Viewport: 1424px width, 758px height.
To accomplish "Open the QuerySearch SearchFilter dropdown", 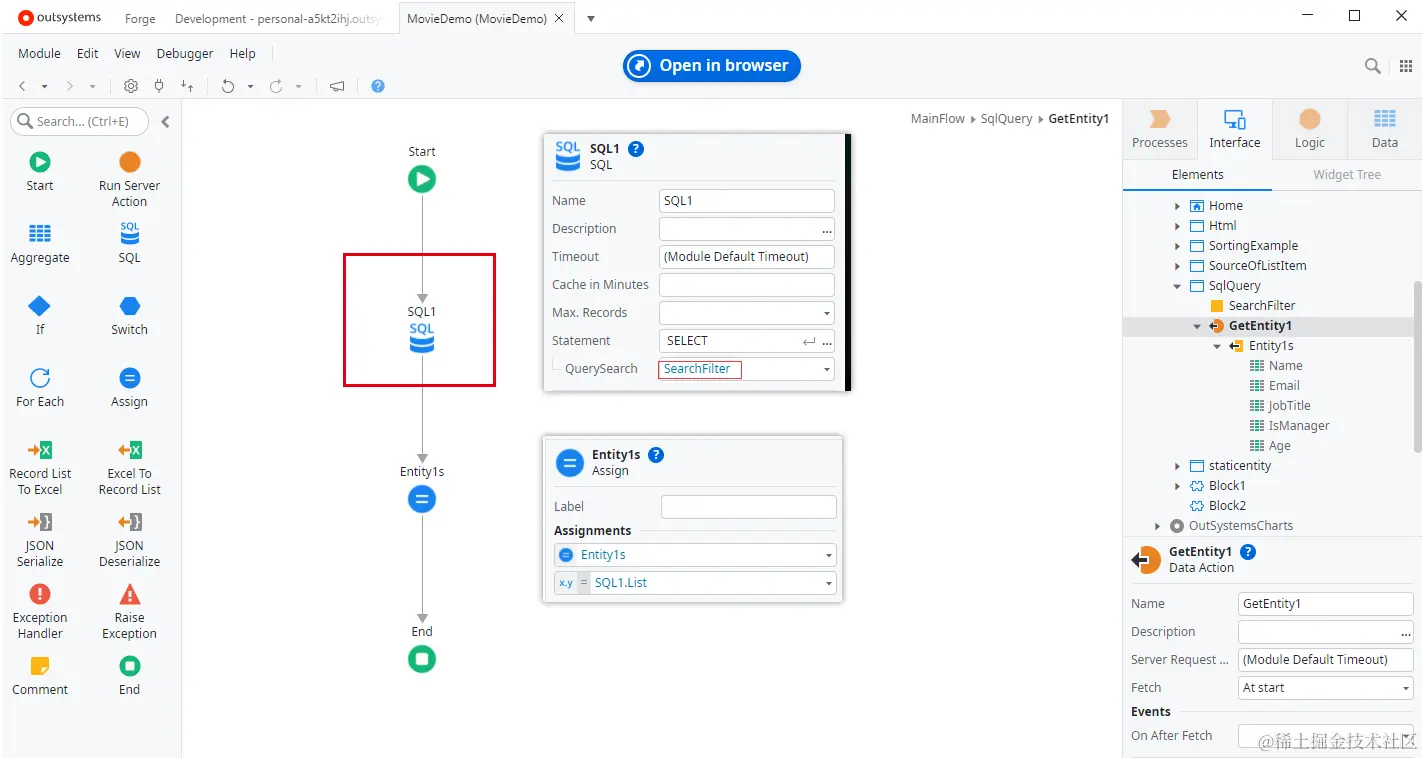I will pos(827,369).
